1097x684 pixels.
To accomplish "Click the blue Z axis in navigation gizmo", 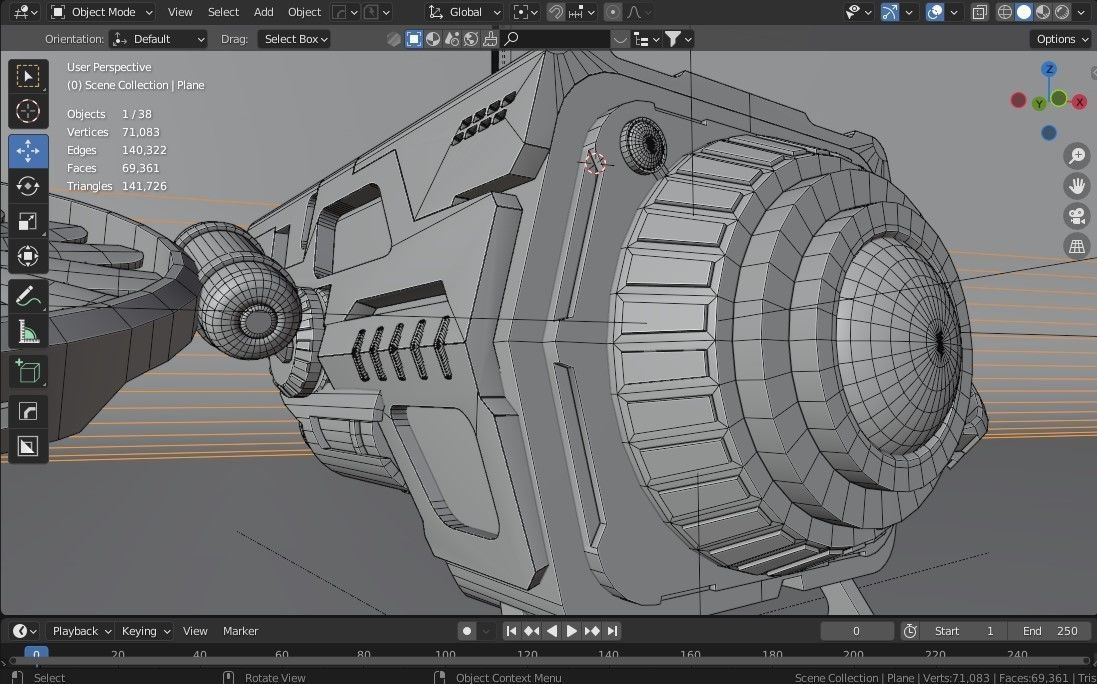I will coord(1048,69).
